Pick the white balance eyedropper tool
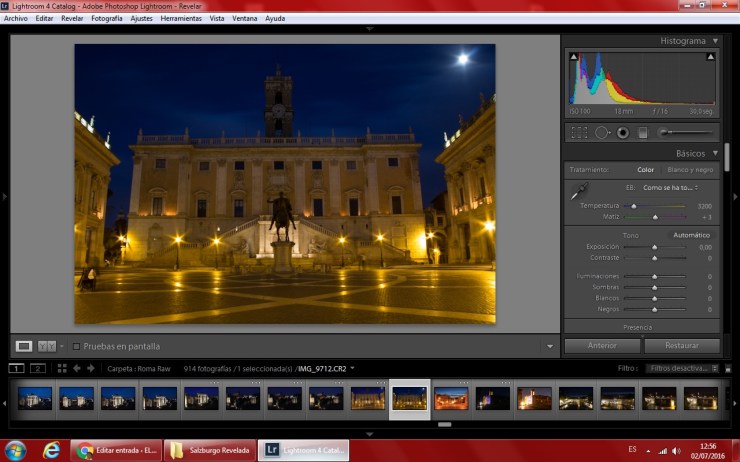This screenshot has width=740, height=462. (579, 190)
